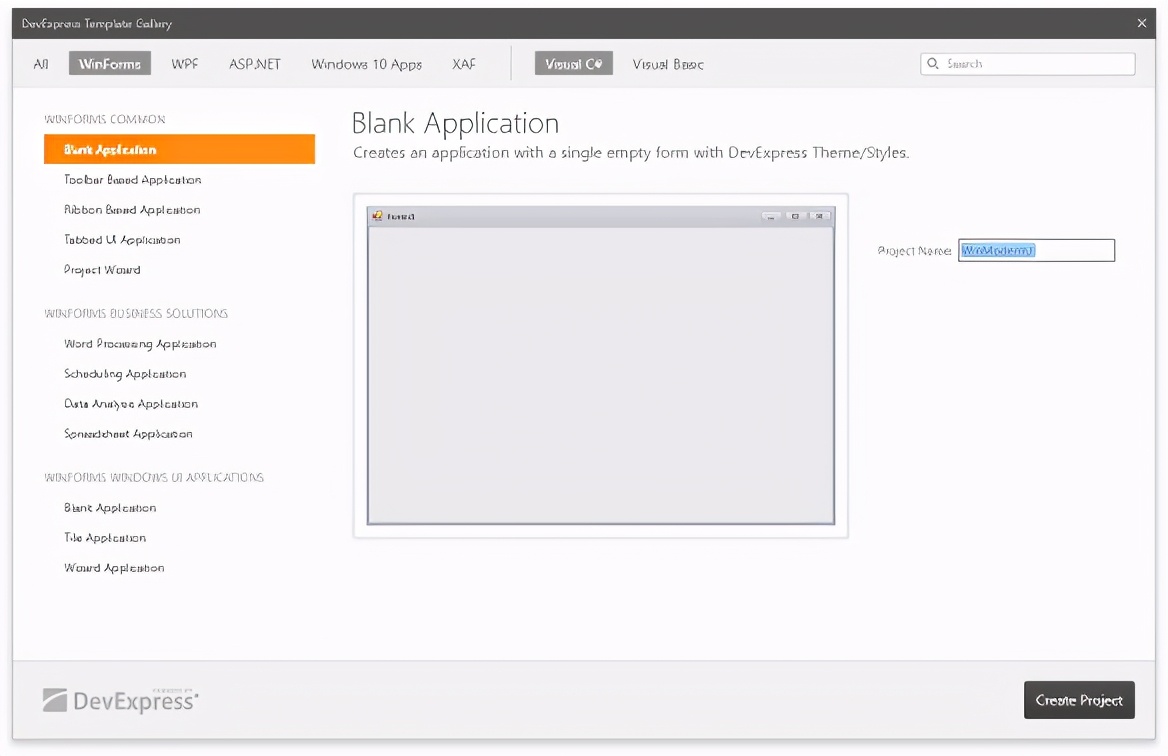Select Blank Application under WinForms Common
The image size is (1168, 756).
180,149
